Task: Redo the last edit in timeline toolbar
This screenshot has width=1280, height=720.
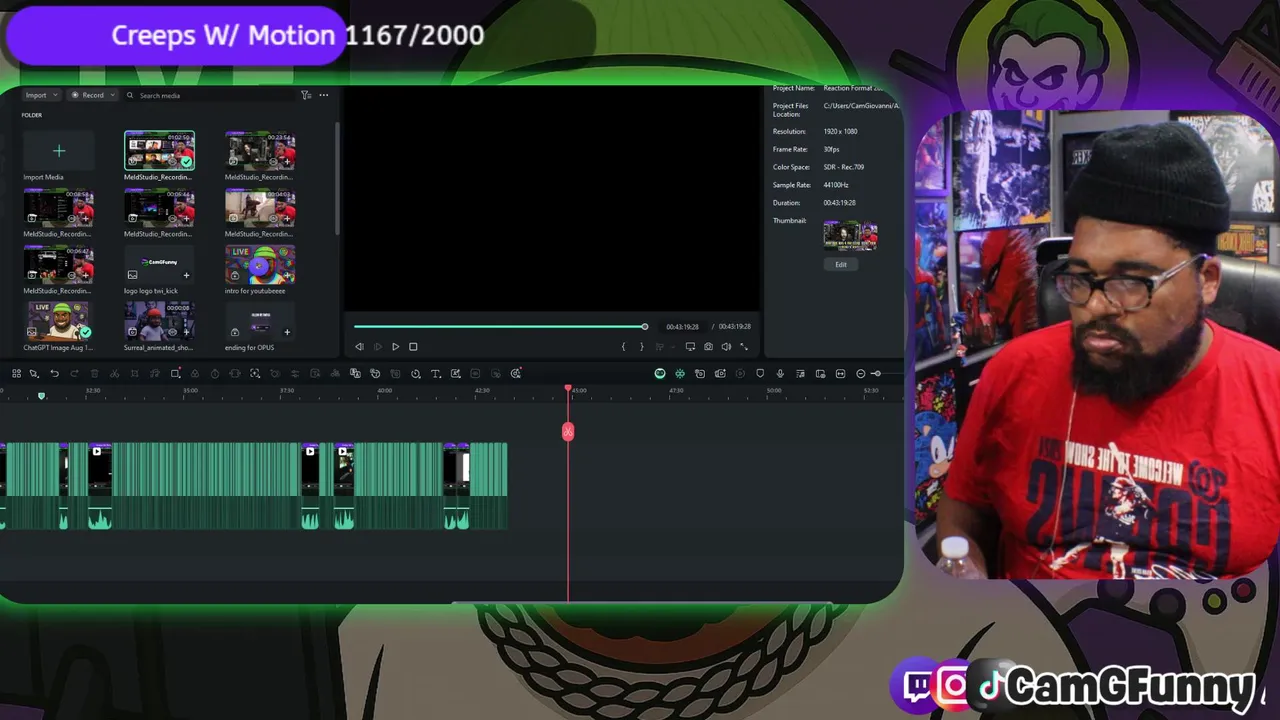Action: [x=74, y=374]
